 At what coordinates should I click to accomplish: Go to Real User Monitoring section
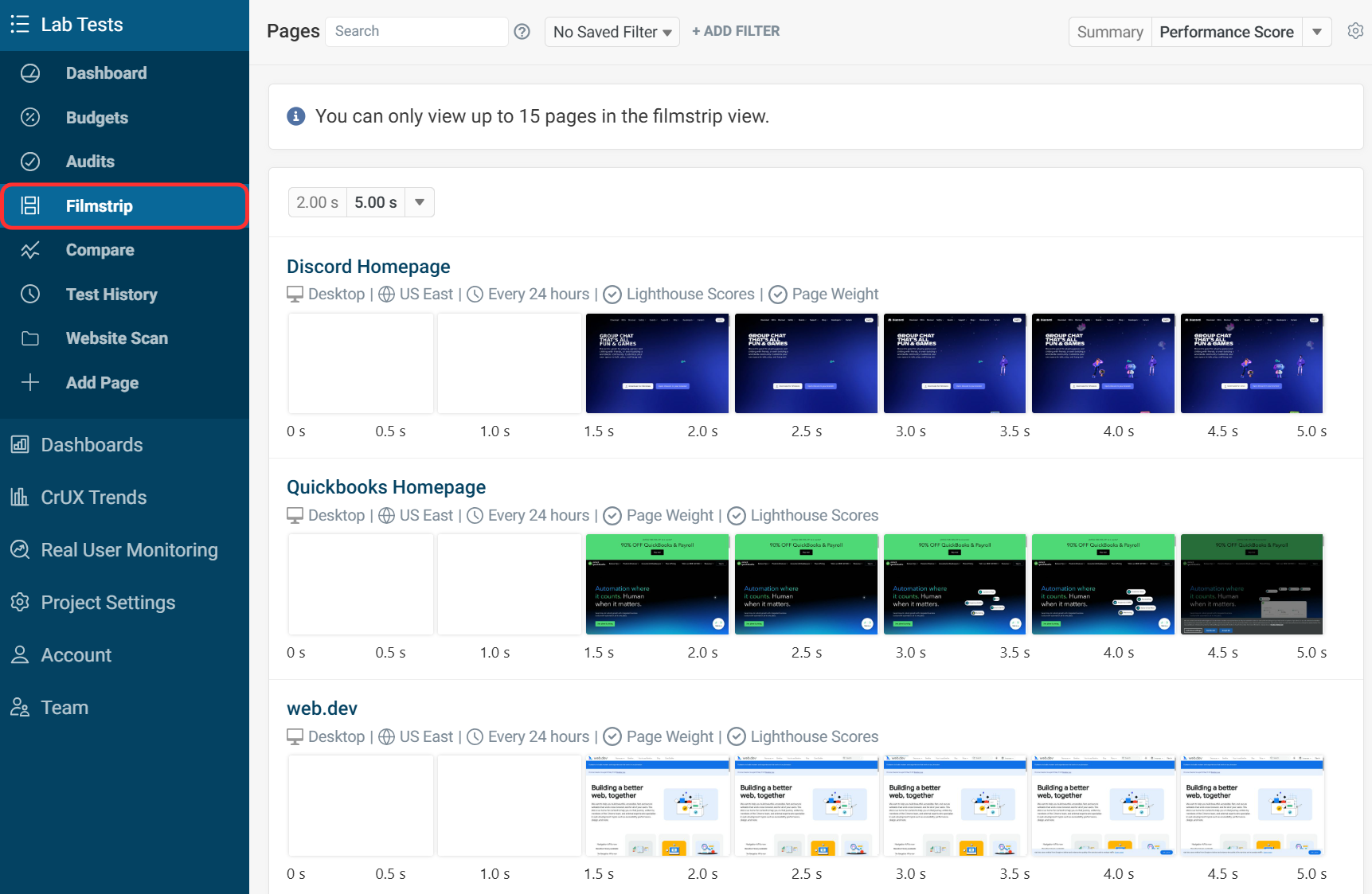(129, 550)
